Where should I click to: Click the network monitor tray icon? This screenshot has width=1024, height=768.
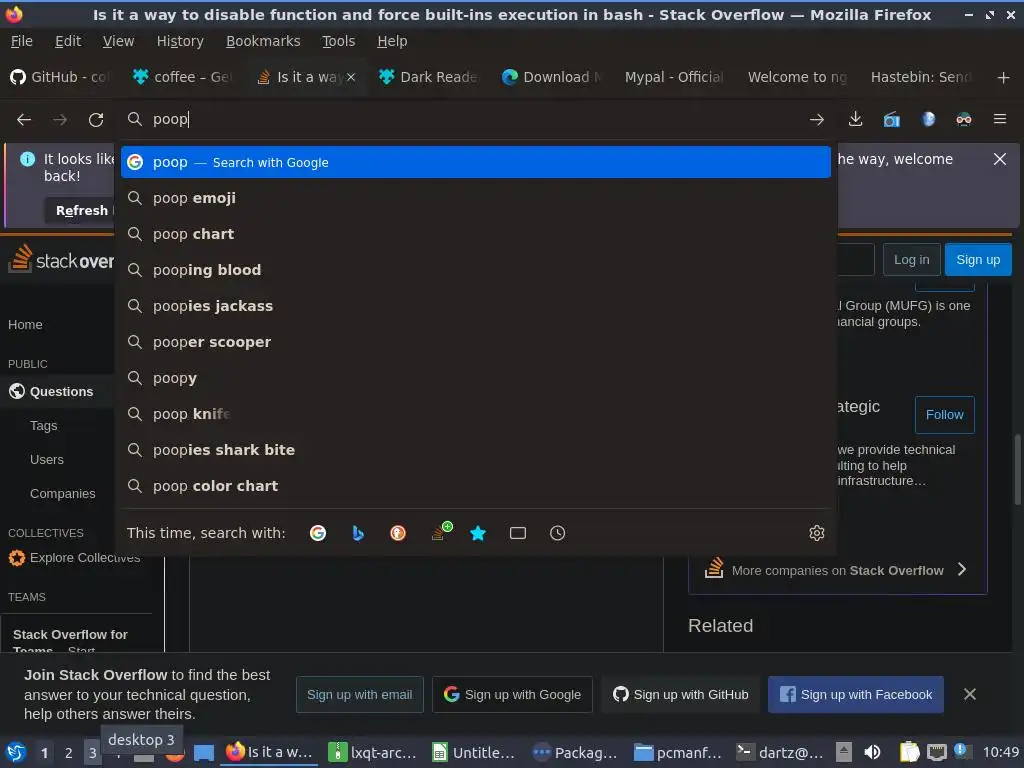click(936, 752)
